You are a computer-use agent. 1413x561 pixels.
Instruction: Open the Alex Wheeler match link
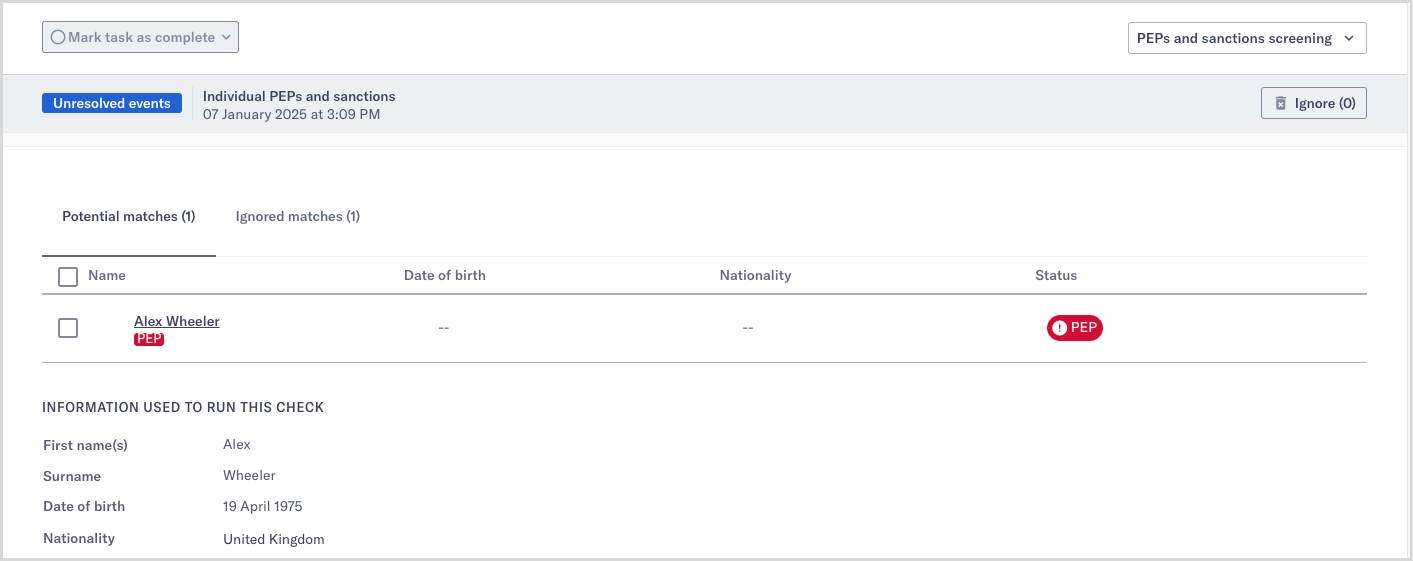point(177,321)
